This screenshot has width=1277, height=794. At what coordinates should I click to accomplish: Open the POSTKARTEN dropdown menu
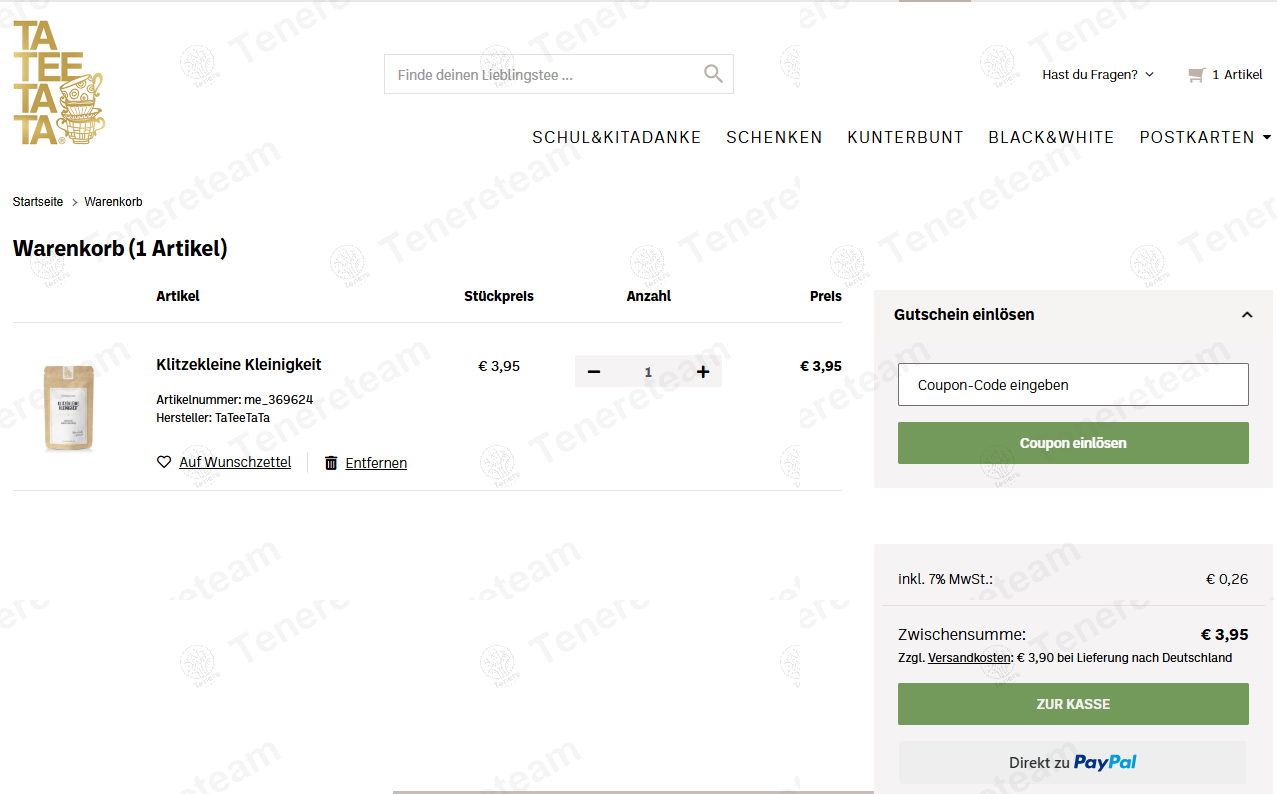(1205, 138)
